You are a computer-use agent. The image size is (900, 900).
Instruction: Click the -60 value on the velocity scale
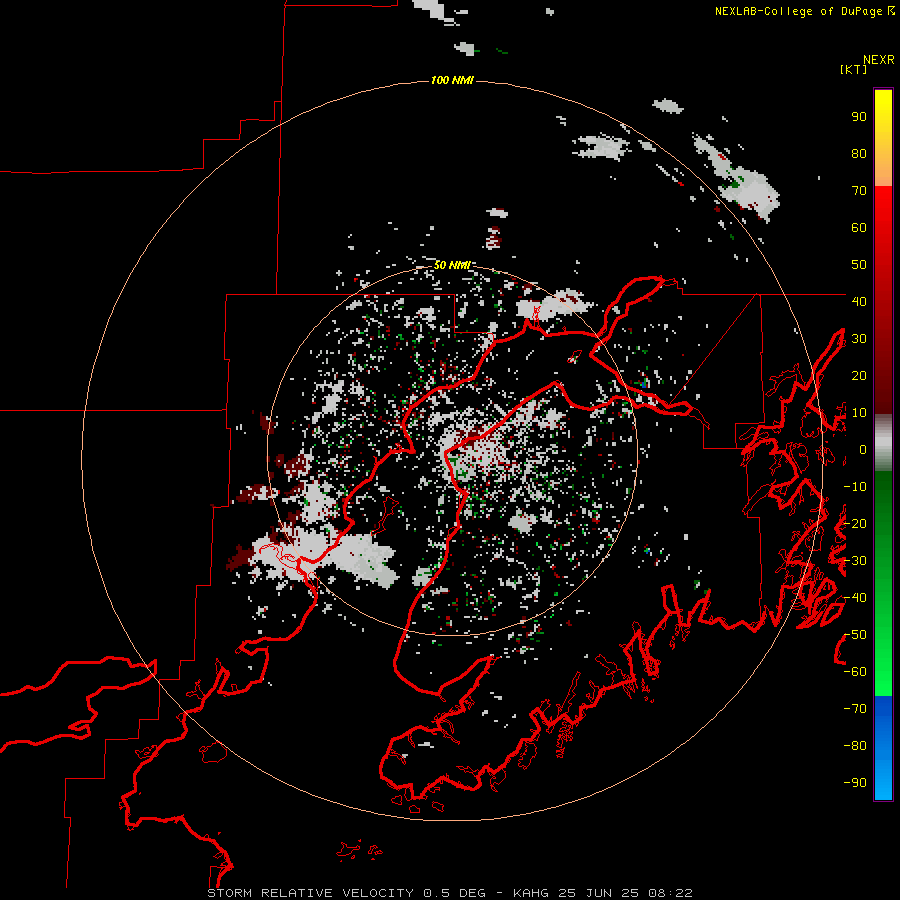[x=855, y=672]
